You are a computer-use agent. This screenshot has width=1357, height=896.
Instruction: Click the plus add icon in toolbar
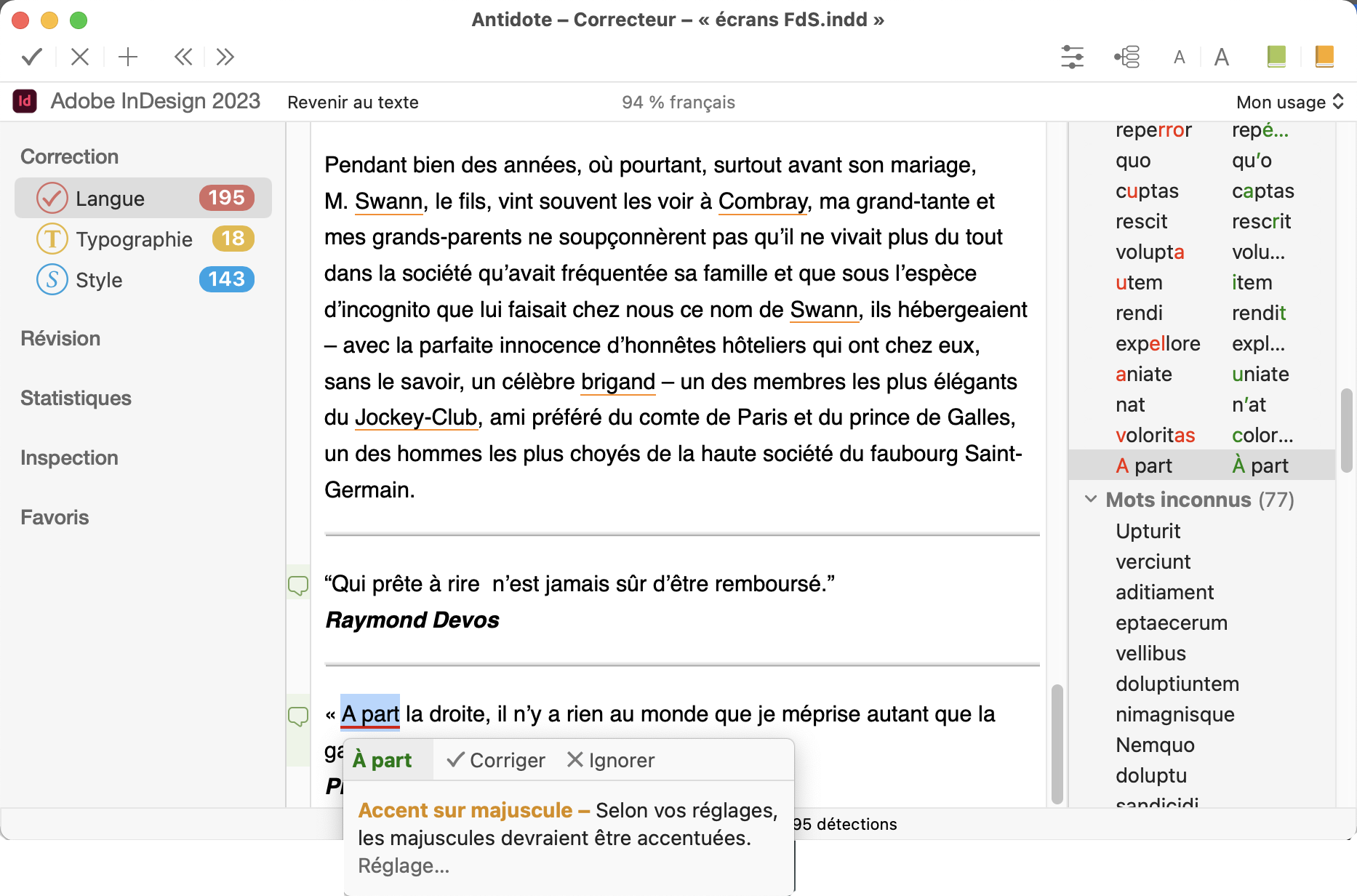128,57
